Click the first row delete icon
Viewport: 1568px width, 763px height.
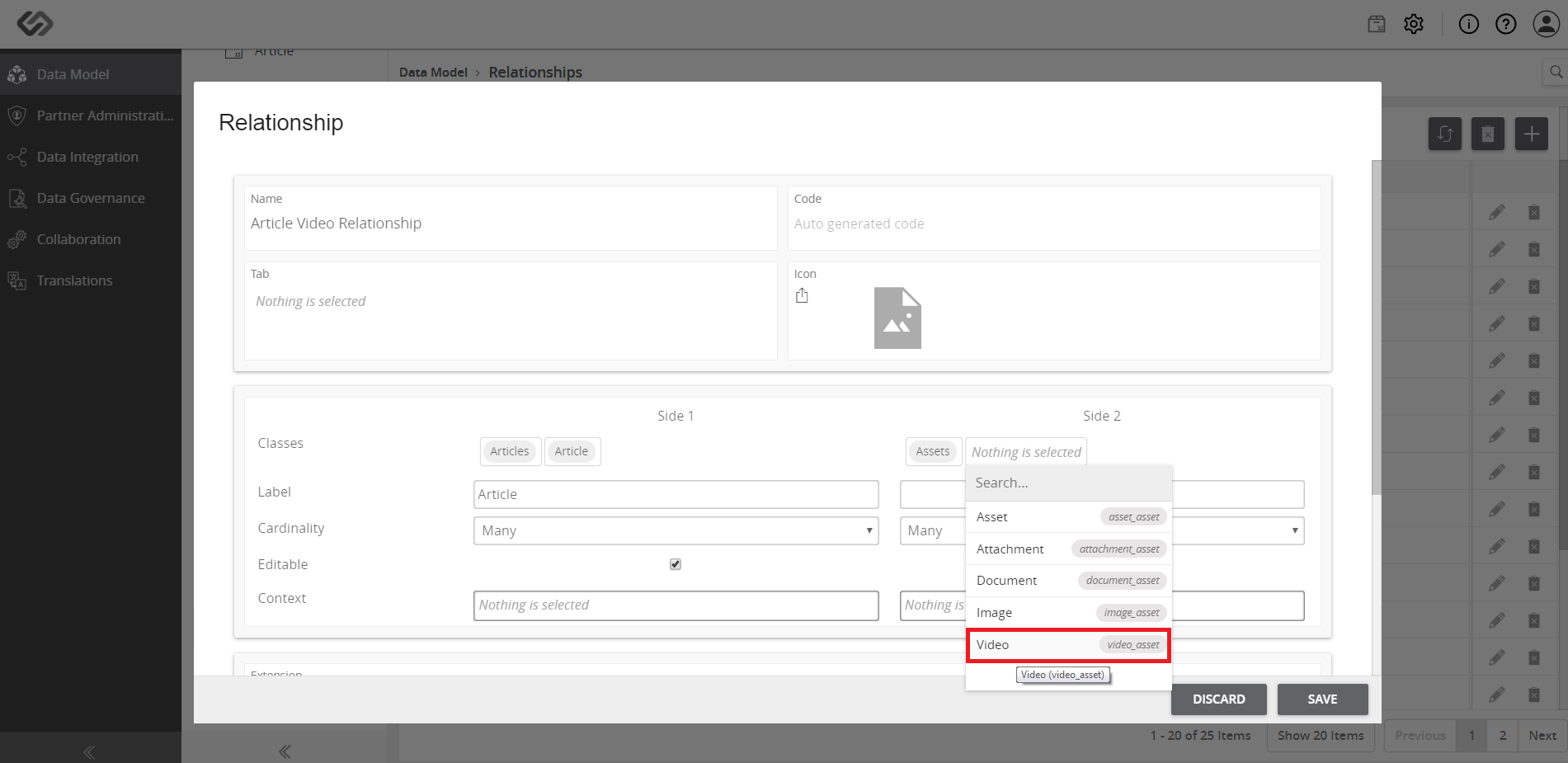(x=1534, y=212)
